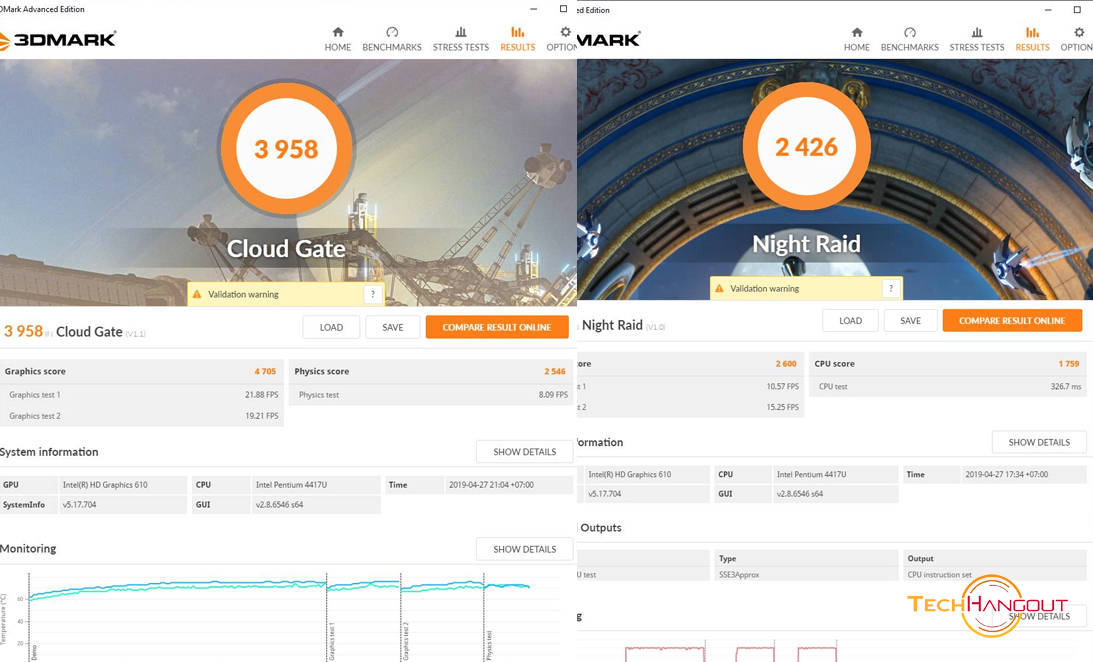Image resolution: width=1093 pixels, height=662 pixels.
Task: Click the large Night Raid title on the banner
Action: (807, 244)
